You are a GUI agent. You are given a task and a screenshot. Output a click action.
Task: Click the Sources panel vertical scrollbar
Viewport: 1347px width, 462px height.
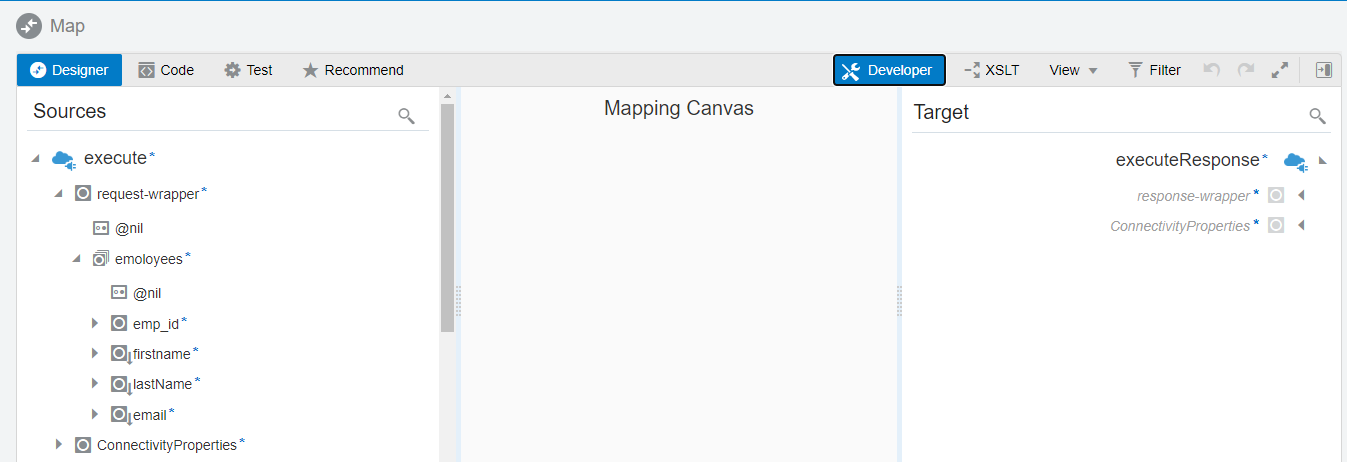tap(447, 215)
